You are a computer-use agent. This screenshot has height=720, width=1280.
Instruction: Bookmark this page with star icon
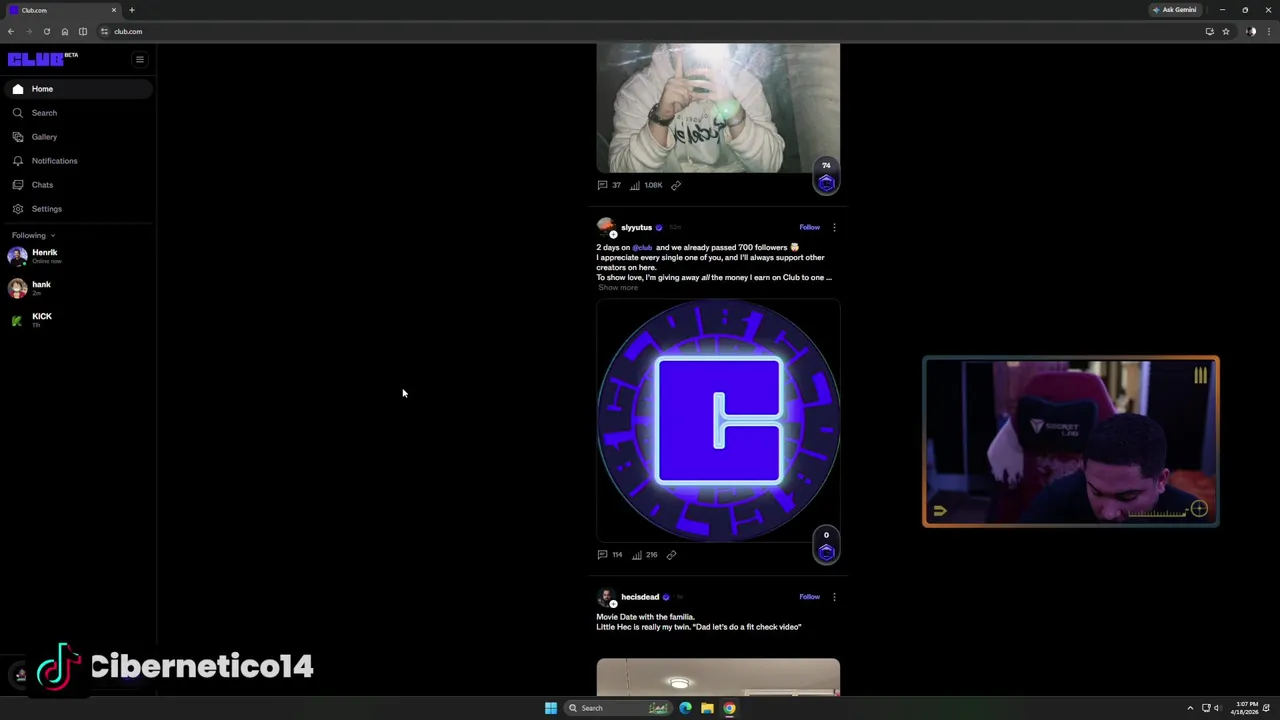coord(1226,31)
